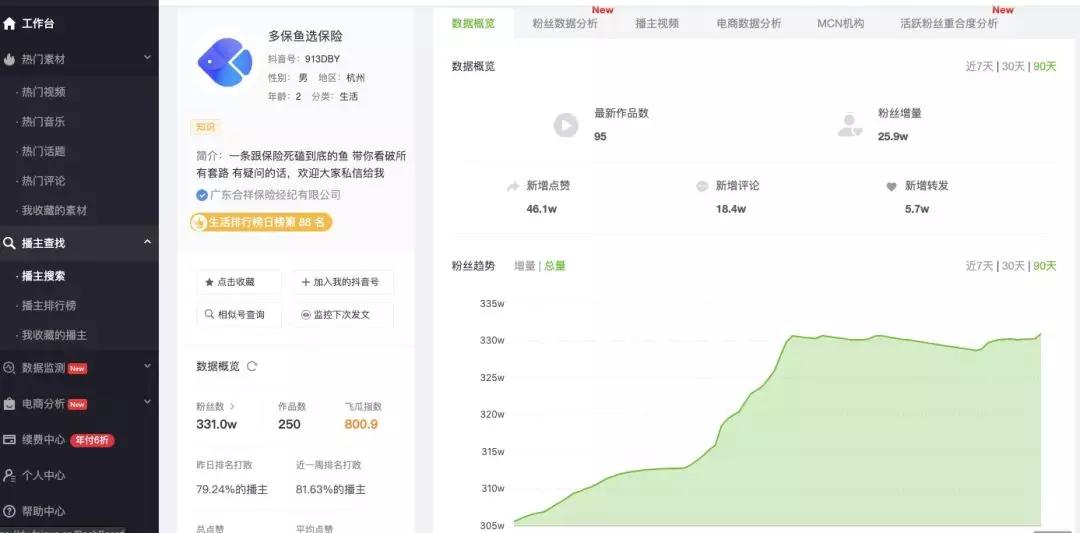Go to 我收藏的播主 in sidebar
The height and width of the screenshot is (533, 1080).
coord(54,335)
